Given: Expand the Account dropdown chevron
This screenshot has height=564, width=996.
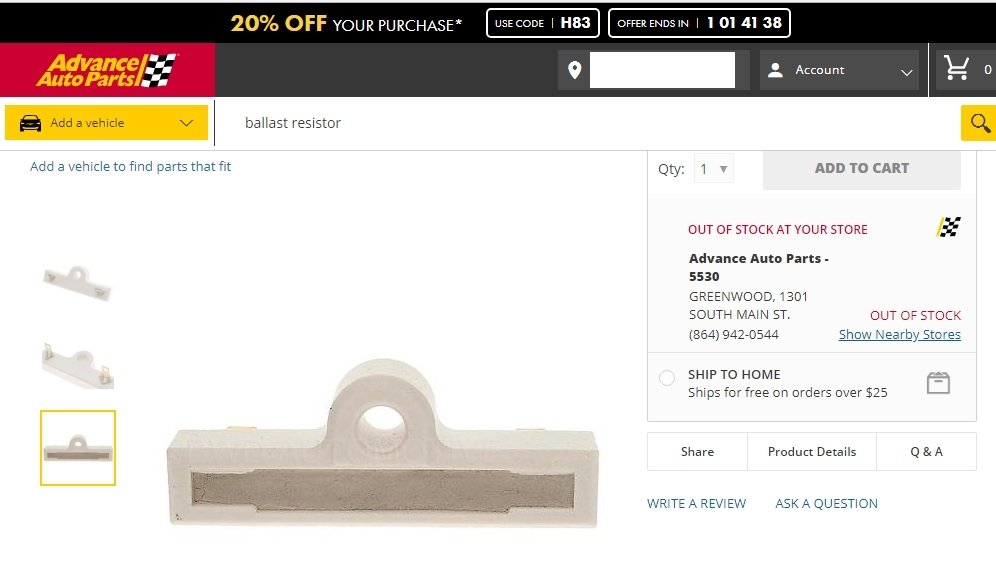Looking at the screenshot, I should pos(906,72).
